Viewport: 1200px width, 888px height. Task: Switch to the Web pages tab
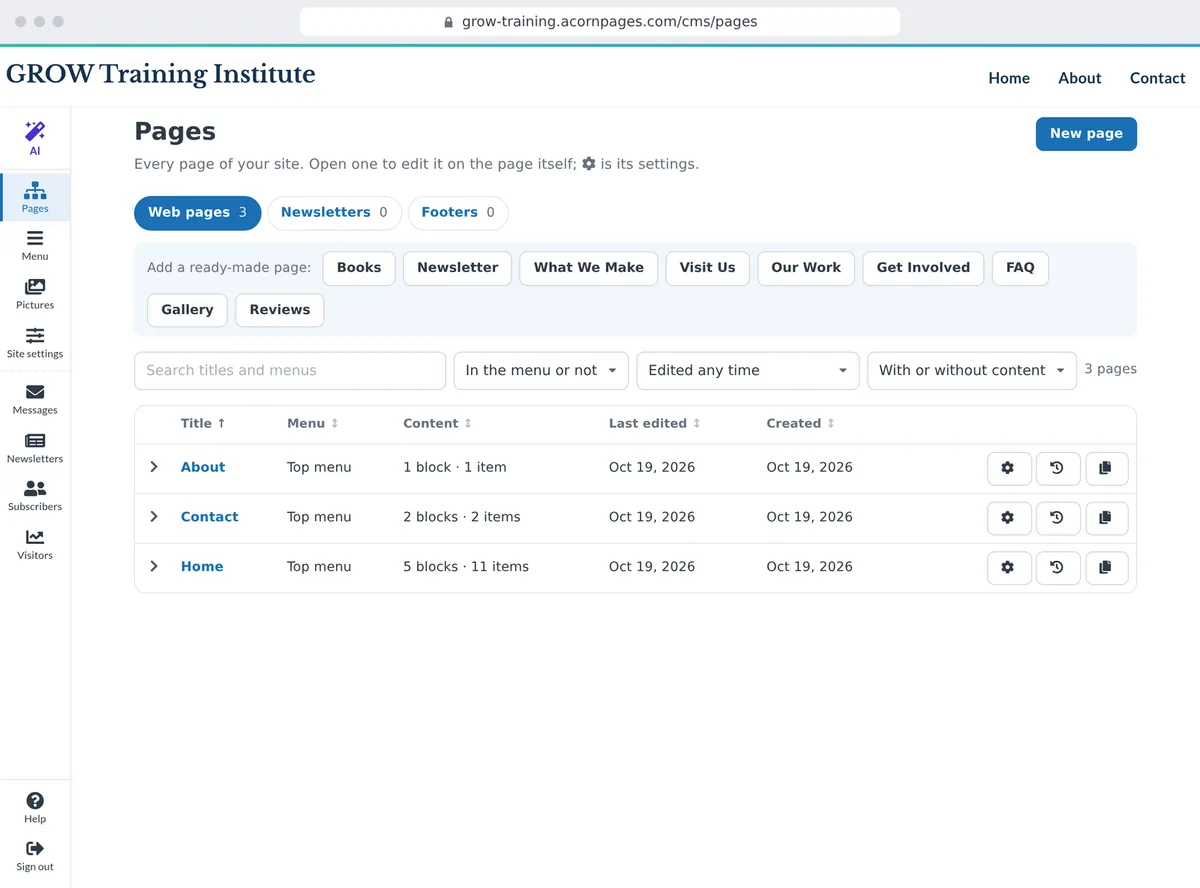198,213
